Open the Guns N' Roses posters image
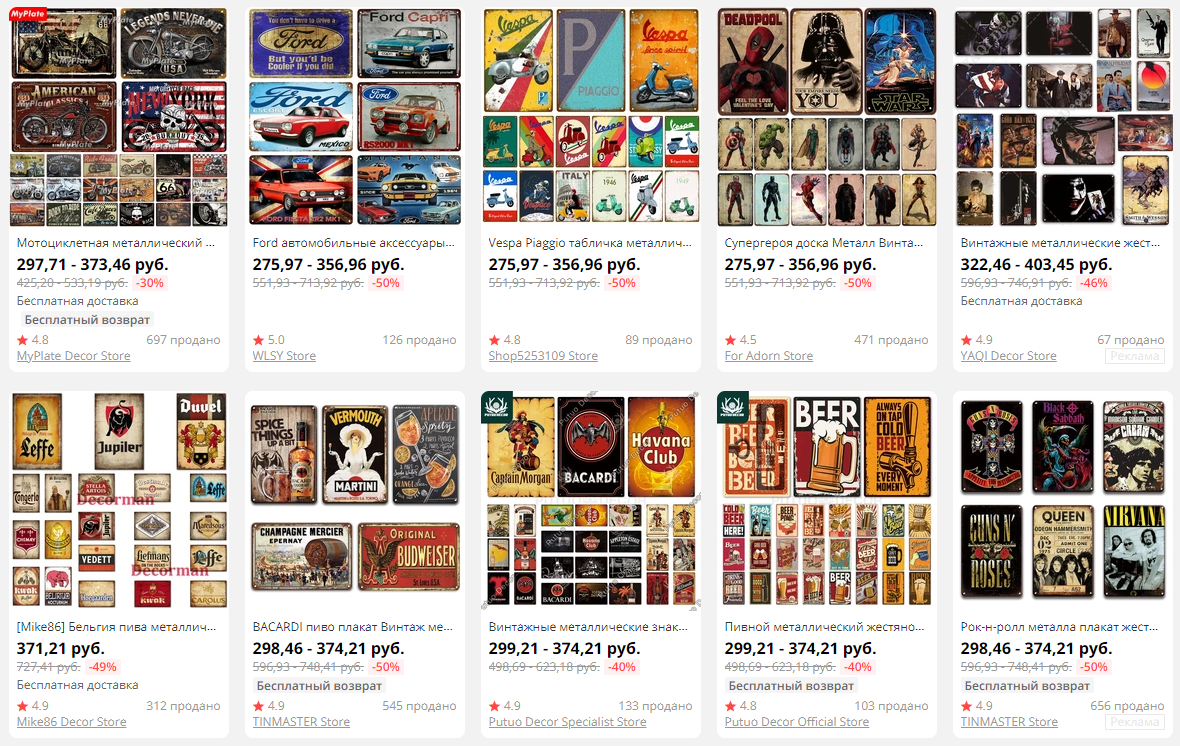Viewport: 1180px width, 746px height. 1063,501
